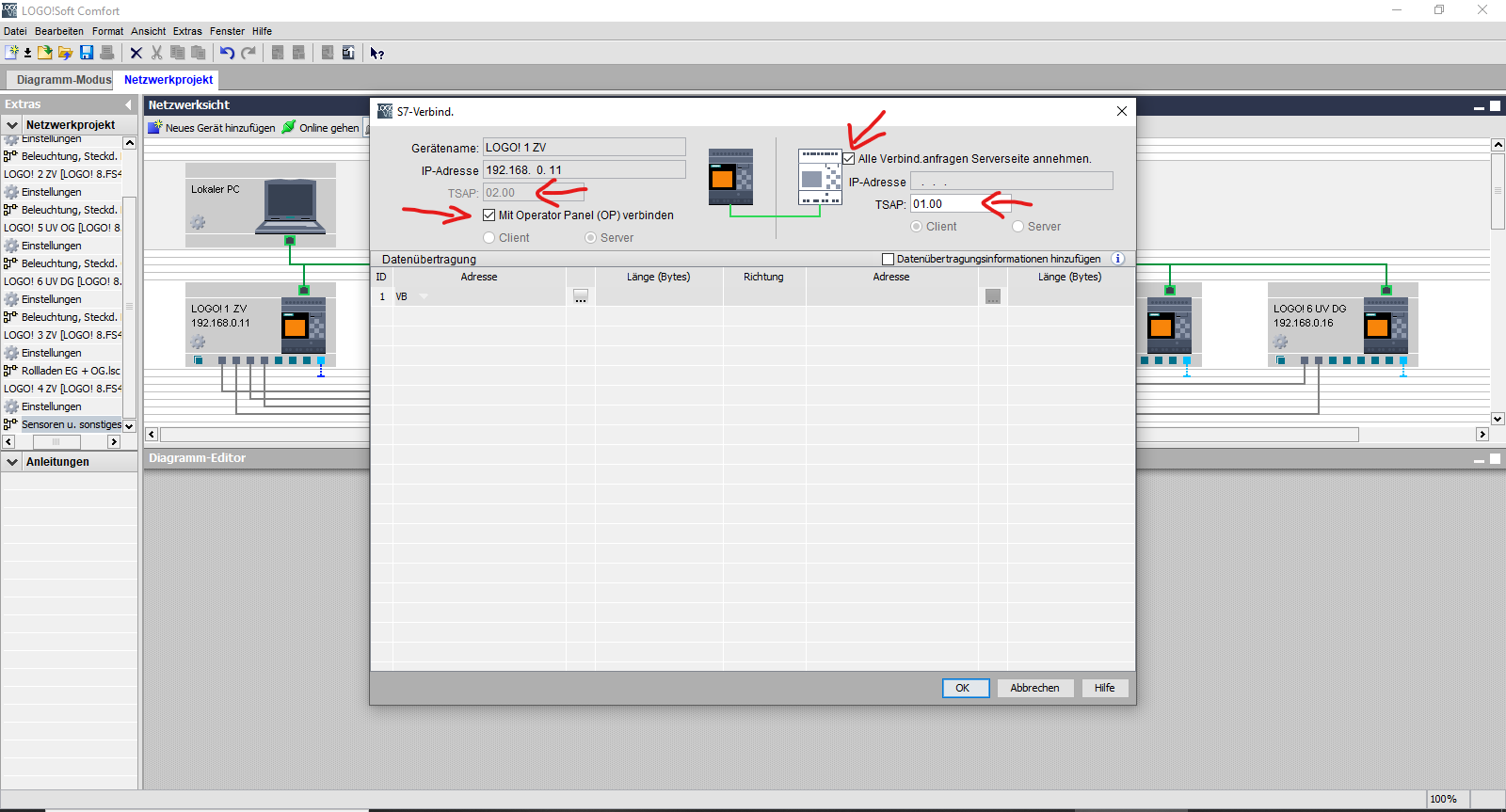Click OK in S7-Verbind. dialog
Screen dimensions: 1506x812
click(x=966, y=688)
